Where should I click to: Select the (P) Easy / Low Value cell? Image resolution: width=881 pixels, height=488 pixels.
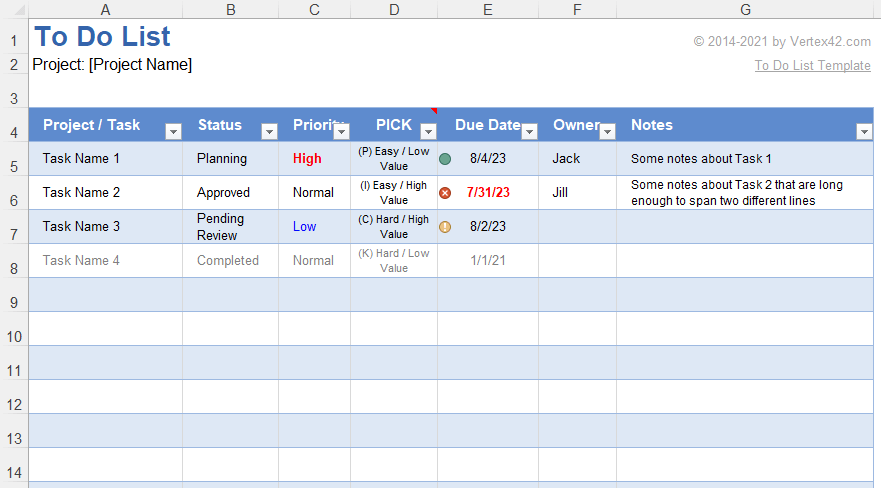pos(394,158)
